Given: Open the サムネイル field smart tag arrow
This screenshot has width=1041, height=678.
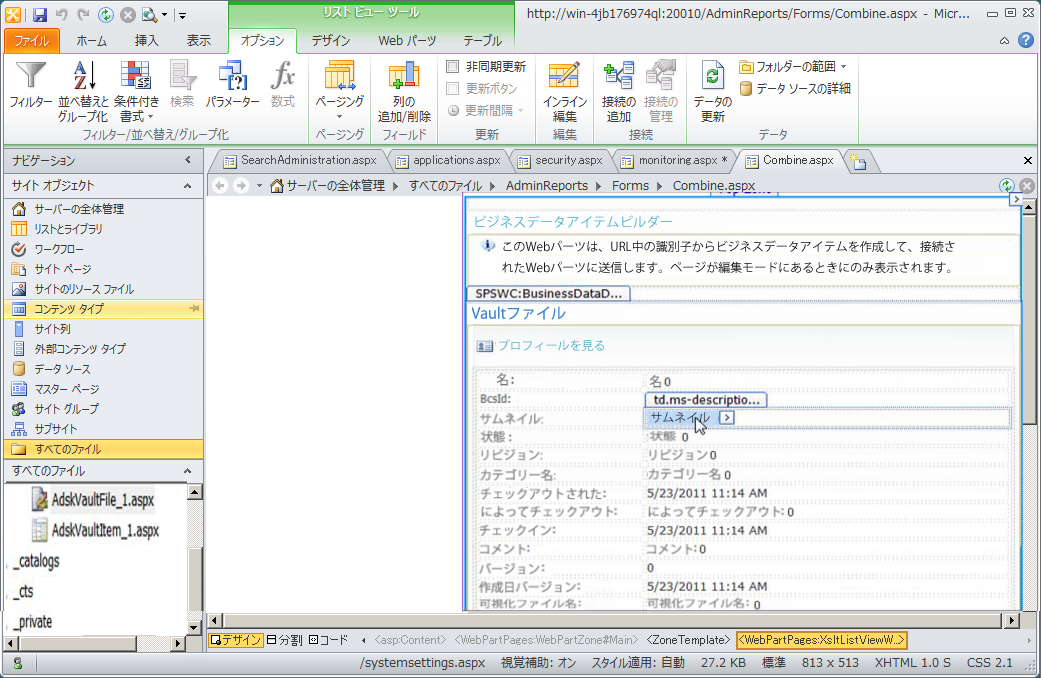Looking at the screenshot, I should (727, 418).
